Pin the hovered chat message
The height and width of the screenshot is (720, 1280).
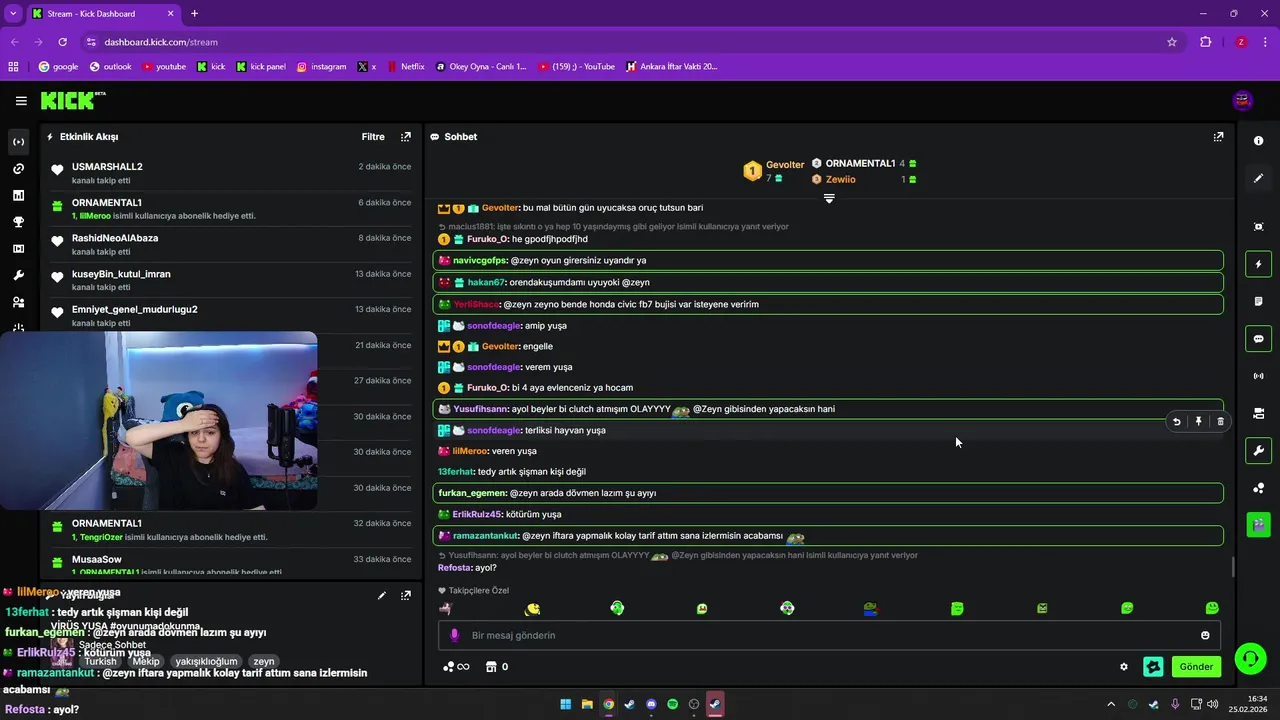[1198, 422]
